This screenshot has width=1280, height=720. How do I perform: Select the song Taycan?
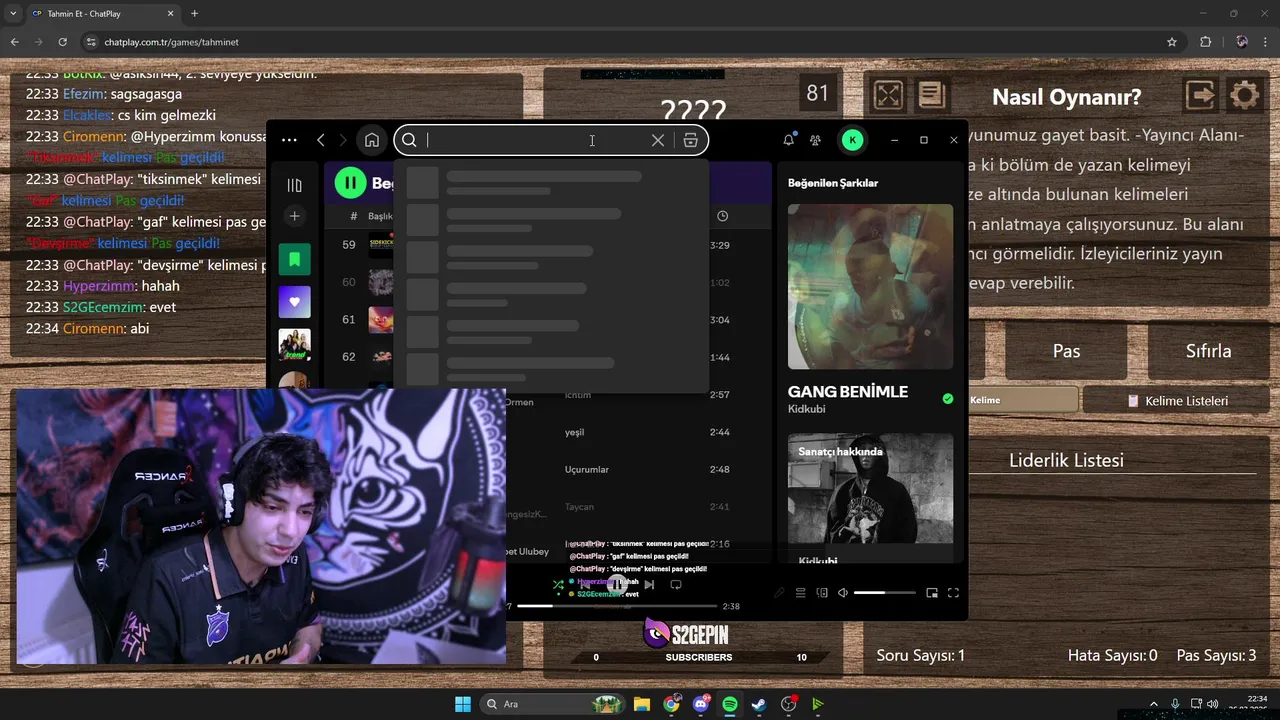pyautogui.click(x=579, y=507)
